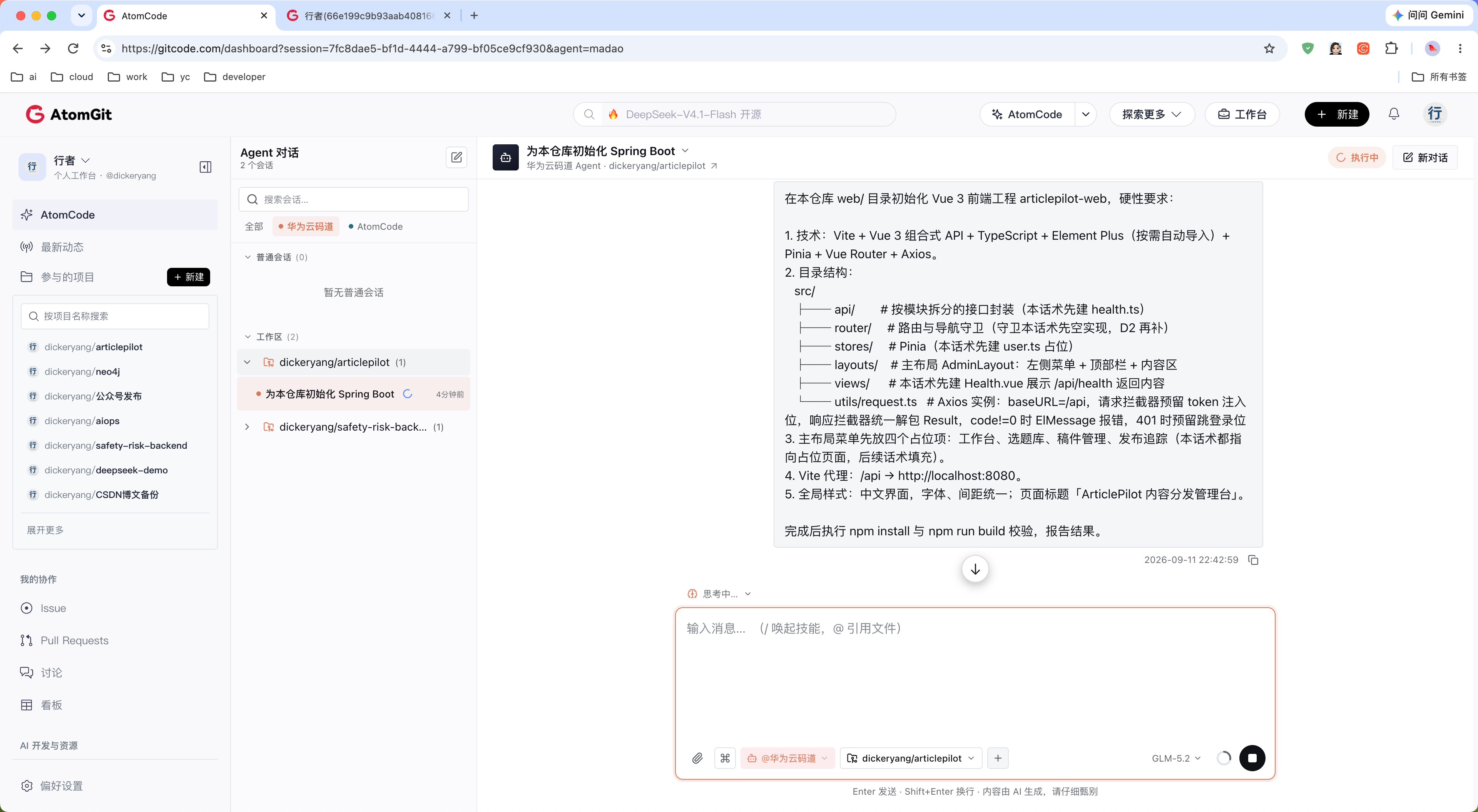
Task: Copy the message with the copy icon
Action: click(x=1254, y=560)
